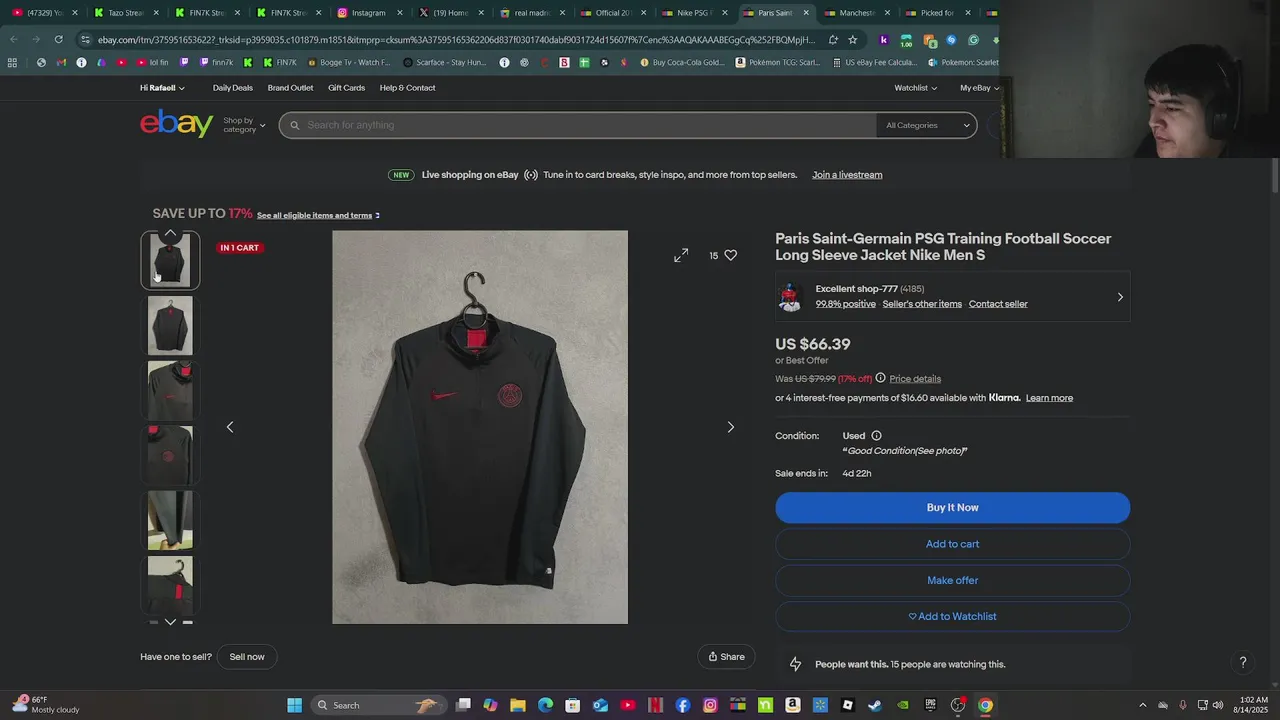The image size is (1280, 720).
Task: Switch to the Manchester browser tab
Action: point(856,13)
